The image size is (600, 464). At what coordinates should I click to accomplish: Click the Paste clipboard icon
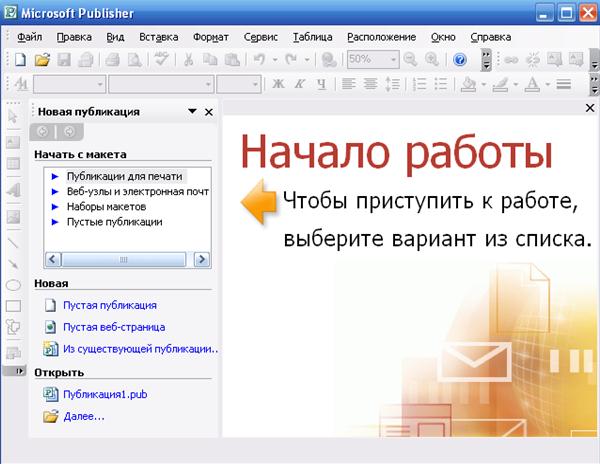(232, 60)
